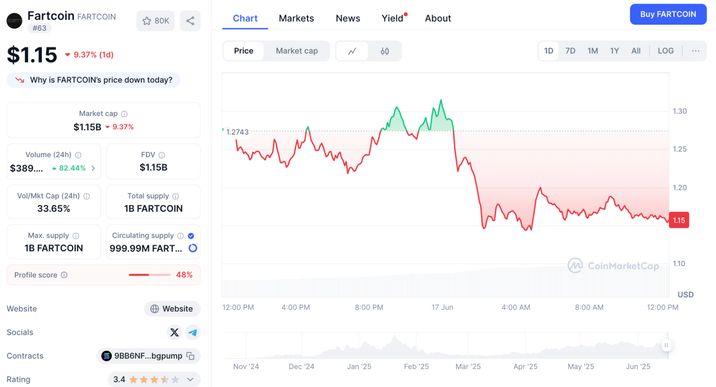Switch to candlestick chart view
Screen dimensions: 716x387
[x=385, y=51]
